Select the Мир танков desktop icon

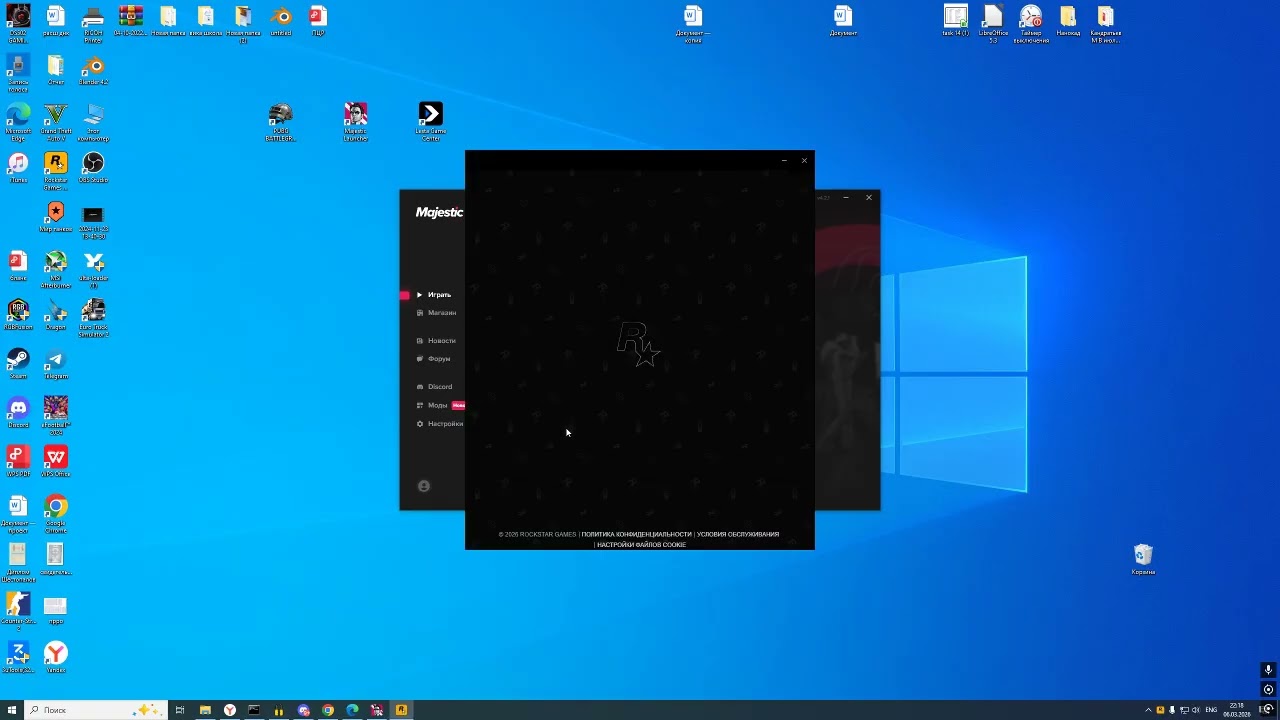tap(55, 216)
